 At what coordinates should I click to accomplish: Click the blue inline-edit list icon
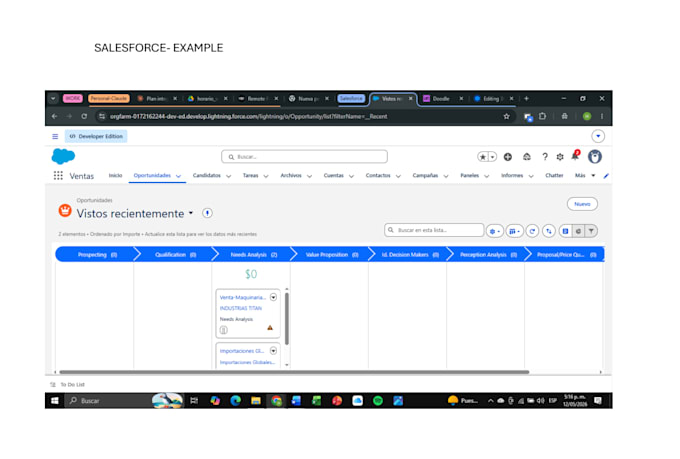565,231
